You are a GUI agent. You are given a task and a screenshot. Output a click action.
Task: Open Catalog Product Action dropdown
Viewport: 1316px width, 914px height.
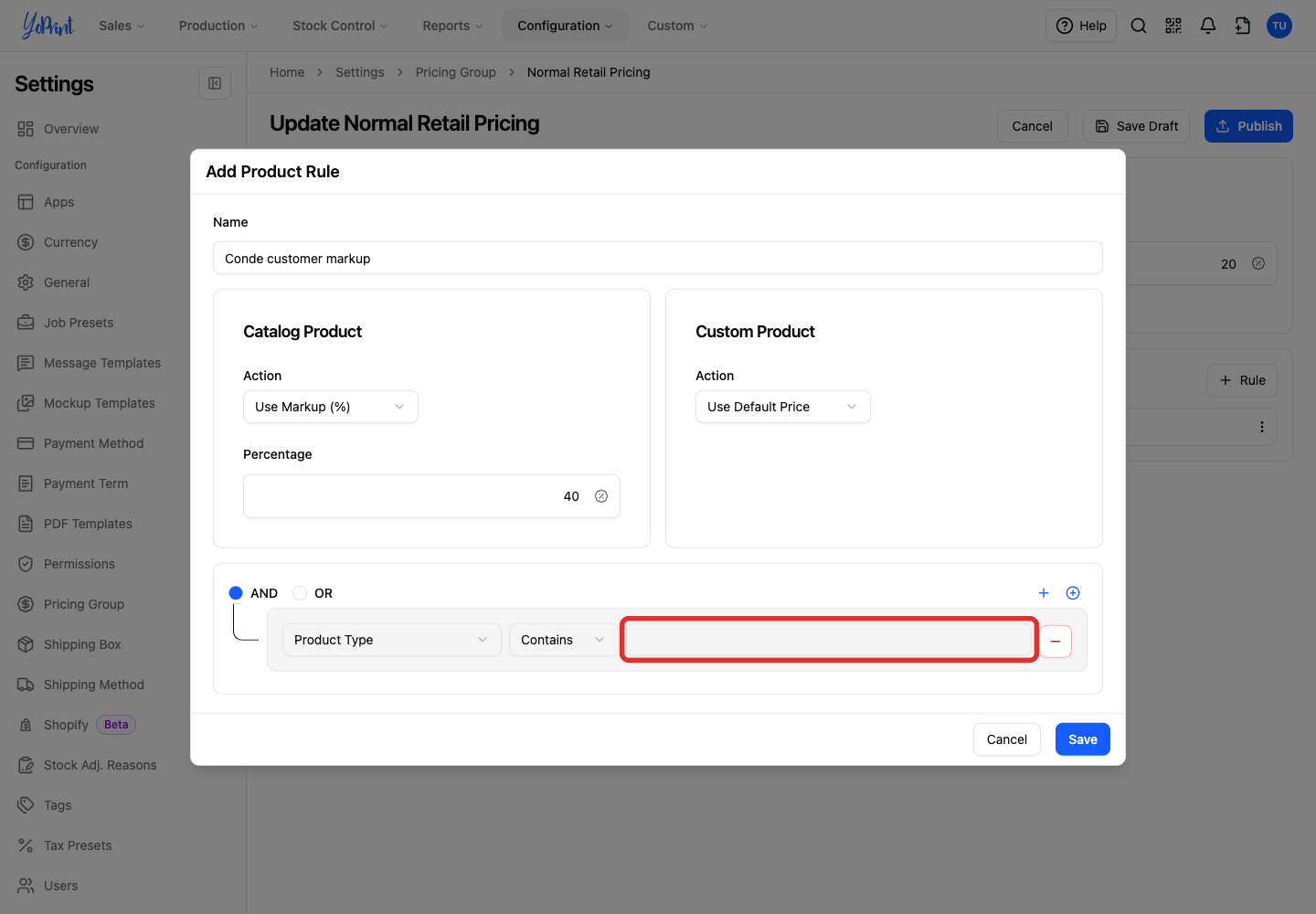click(331, 407)
